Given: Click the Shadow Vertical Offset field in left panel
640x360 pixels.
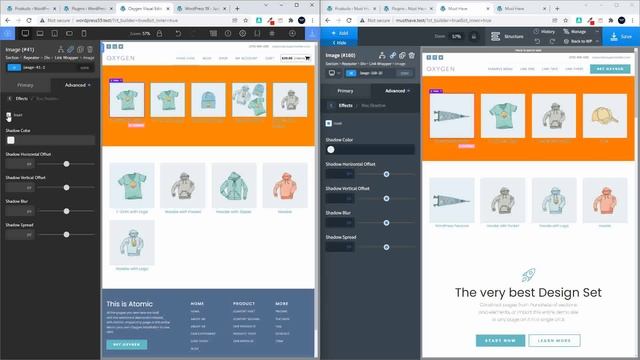Looking at the screenshot, I should [x=20, y=188].
